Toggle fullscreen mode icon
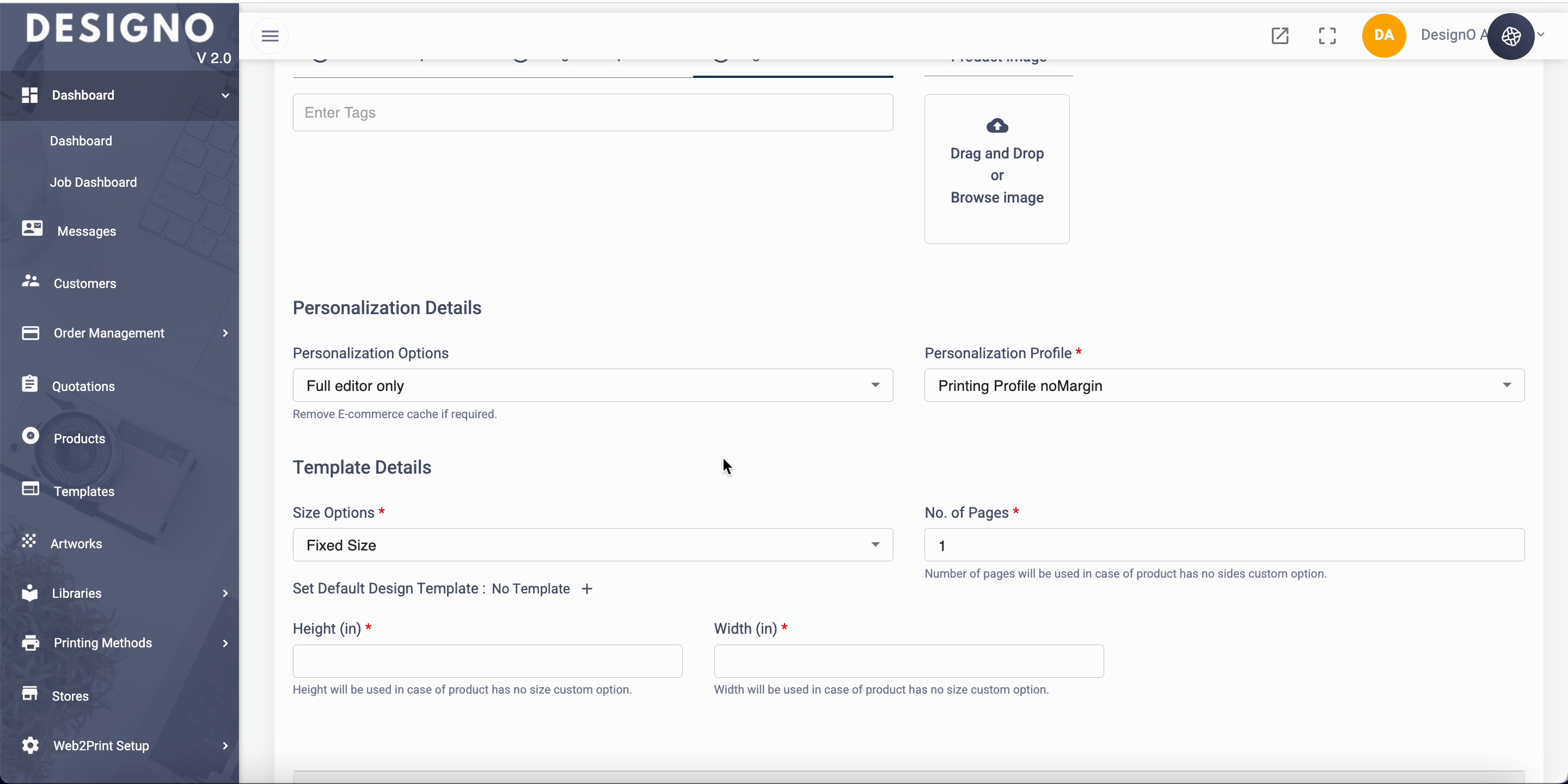 [1327, 36]
